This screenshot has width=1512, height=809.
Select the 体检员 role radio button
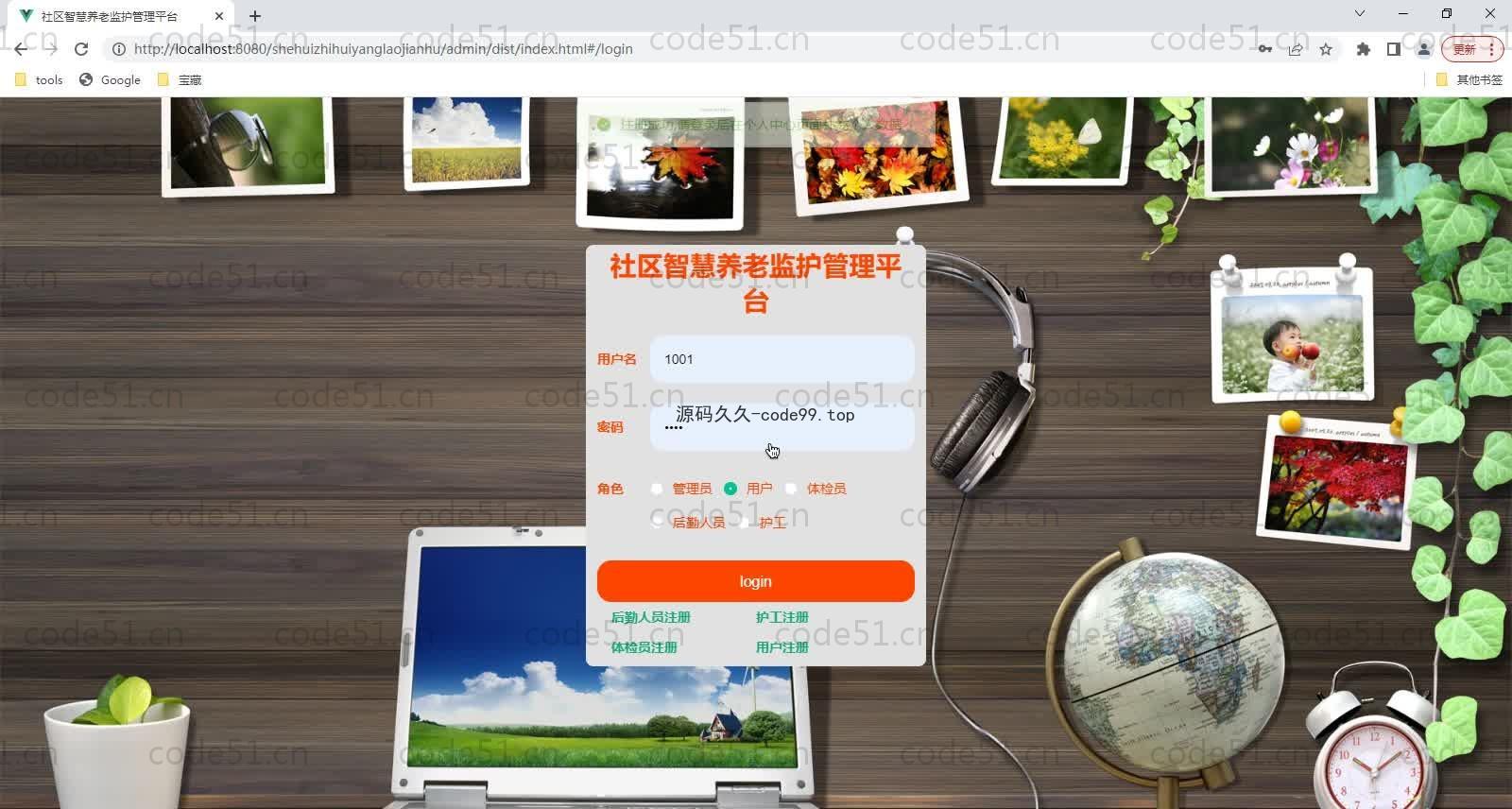point(791,489)
